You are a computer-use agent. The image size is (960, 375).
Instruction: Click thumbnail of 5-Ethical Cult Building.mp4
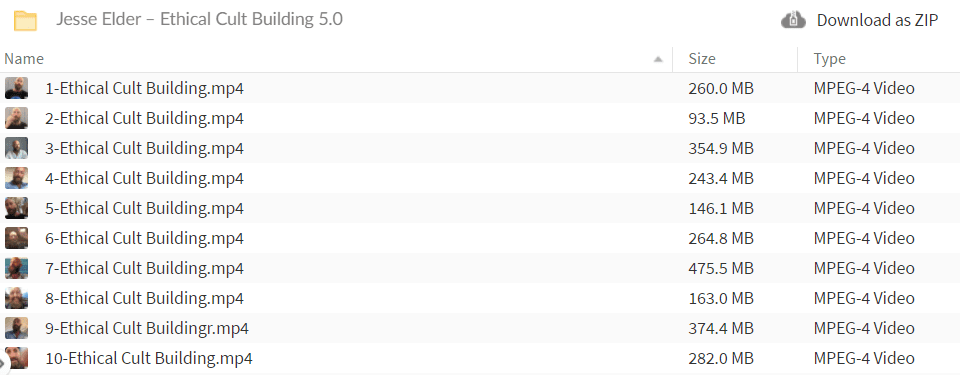click(17, 208)
